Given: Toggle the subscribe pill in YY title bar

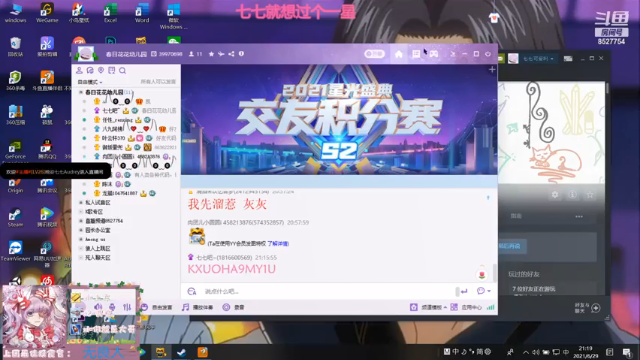Looking at the screenshot, I should click(x=374, y=54).
